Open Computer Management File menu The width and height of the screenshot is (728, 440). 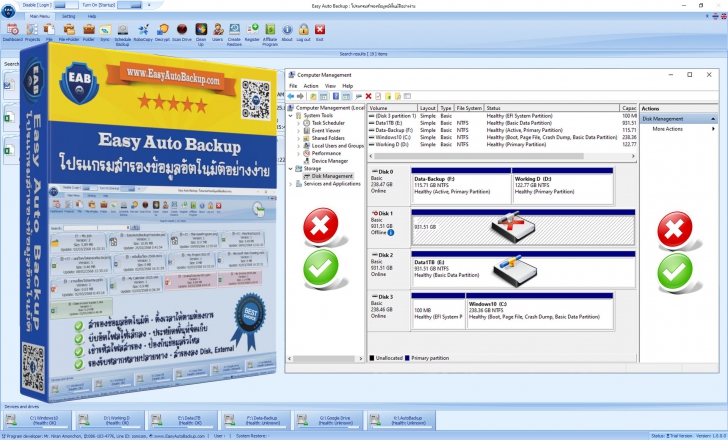click(x=293, y=86)
